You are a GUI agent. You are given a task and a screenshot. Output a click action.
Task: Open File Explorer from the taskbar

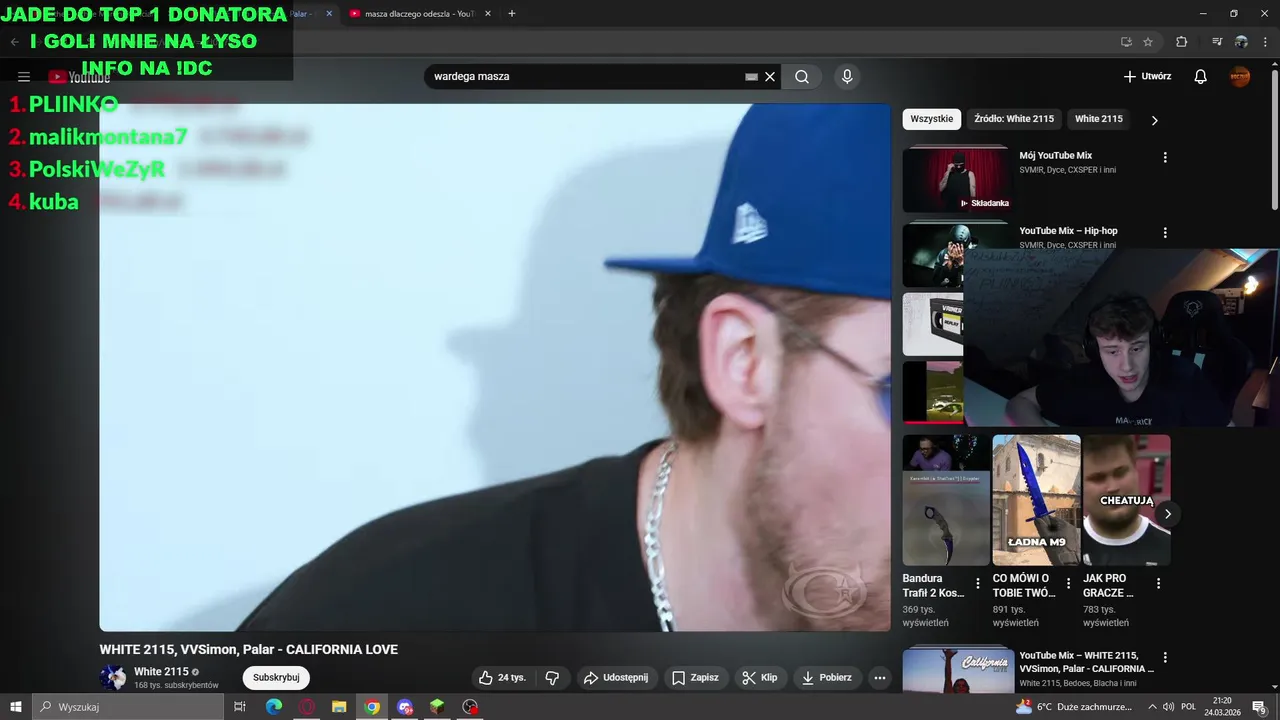[x=339, y=707]
